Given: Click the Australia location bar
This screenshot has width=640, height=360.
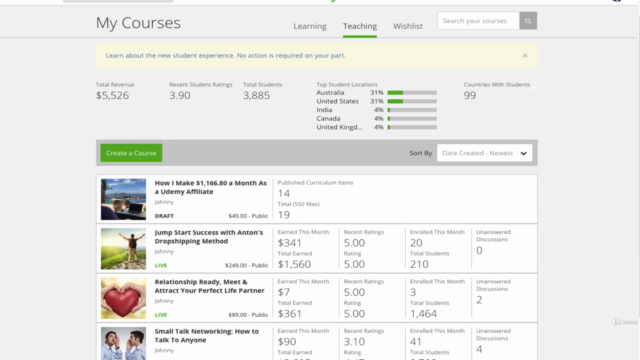Looking at the screenshot, I should pyautogui.click(x=412, y=93).
